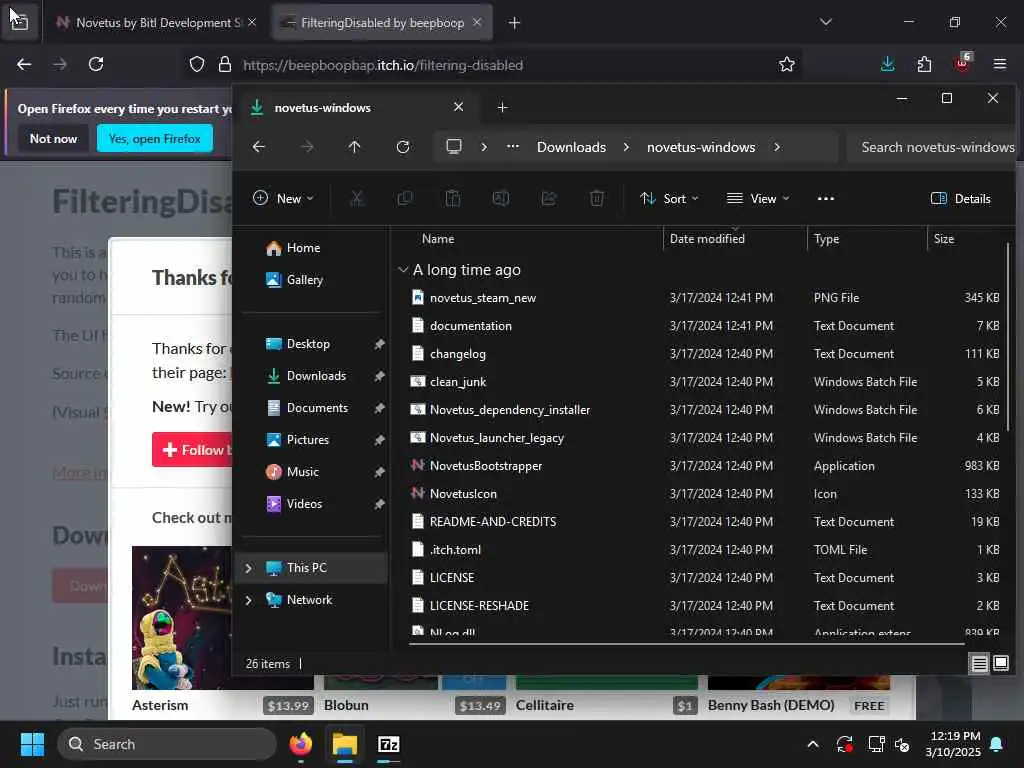Collapse the 'A long time ago' group

(x=403, y=270)
